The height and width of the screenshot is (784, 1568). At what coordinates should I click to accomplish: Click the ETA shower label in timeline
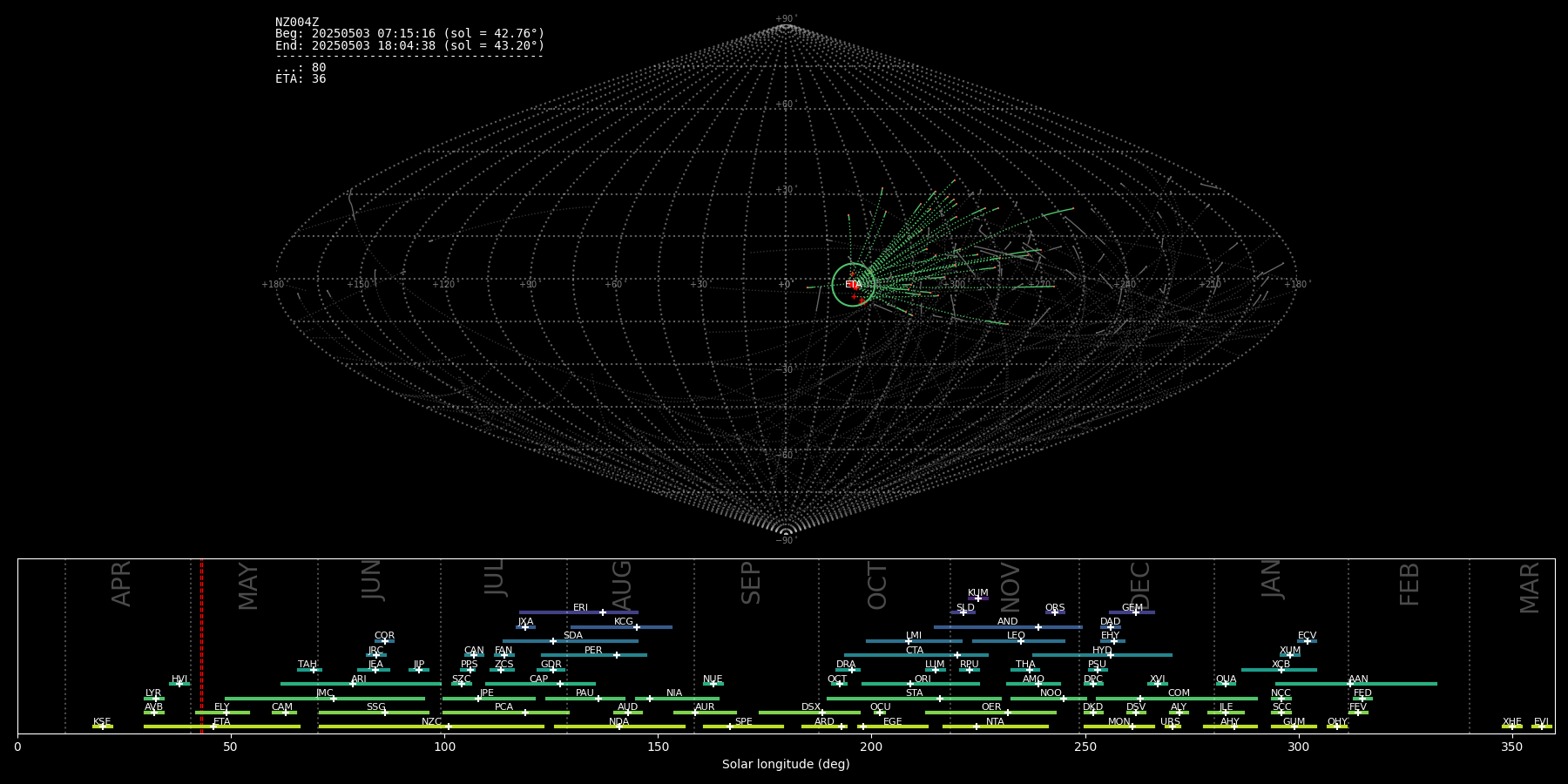pos(222,721)
